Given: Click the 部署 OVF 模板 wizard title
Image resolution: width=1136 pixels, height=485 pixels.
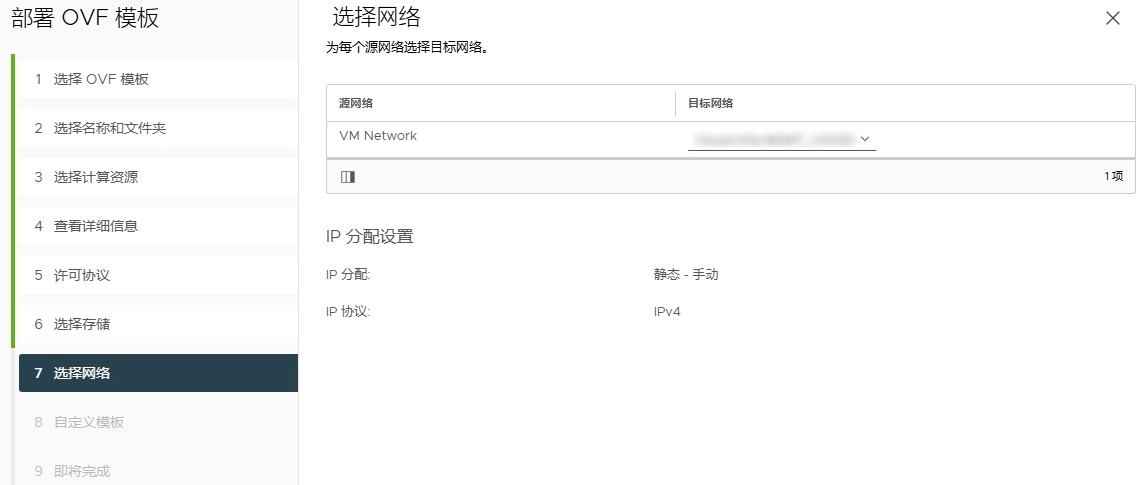Looking at the screenshot, I should (x=85, y=18).
